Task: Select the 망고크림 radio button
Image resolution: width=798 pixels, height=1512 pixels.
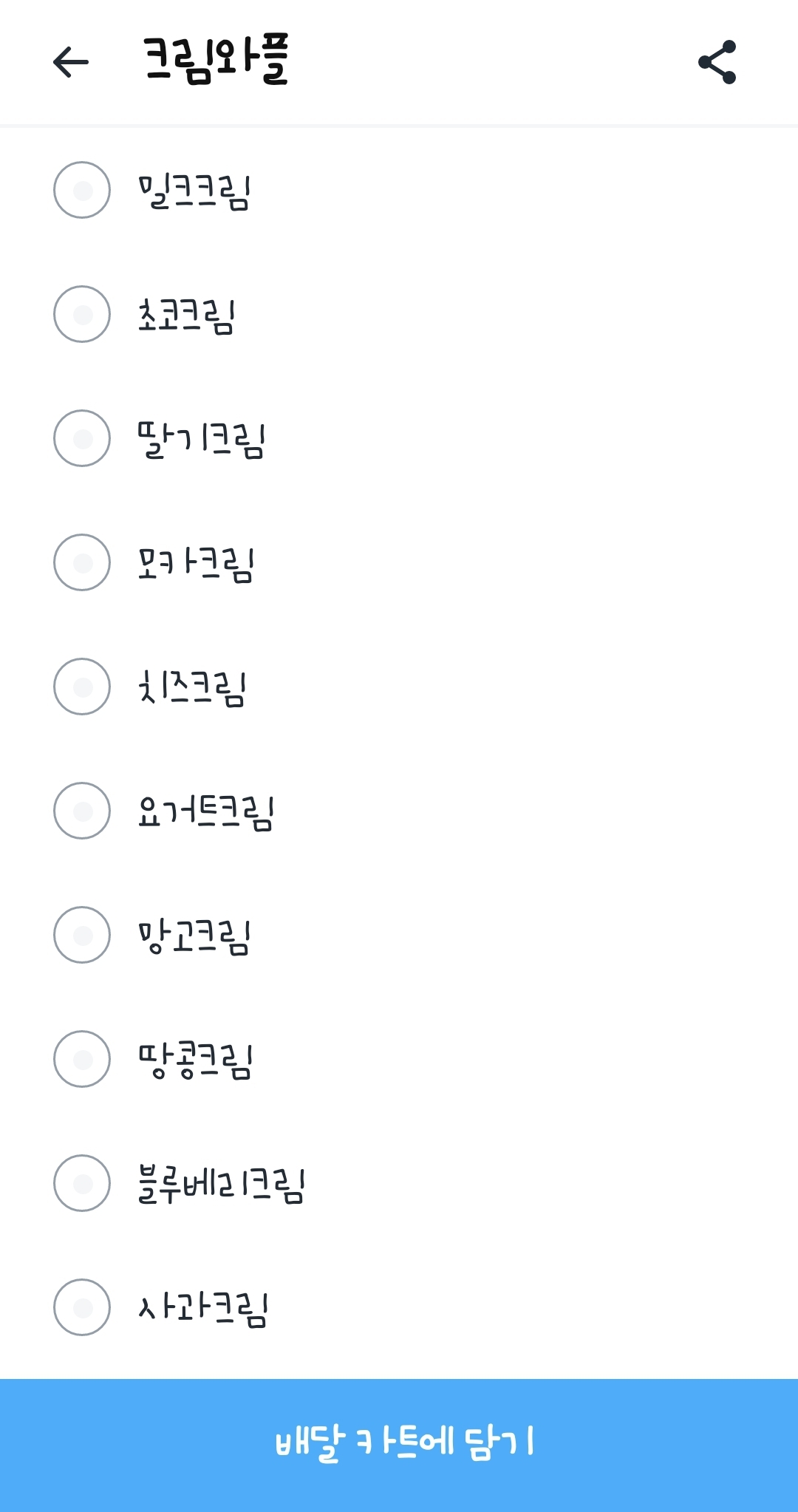Action: (x=82, y=935)
